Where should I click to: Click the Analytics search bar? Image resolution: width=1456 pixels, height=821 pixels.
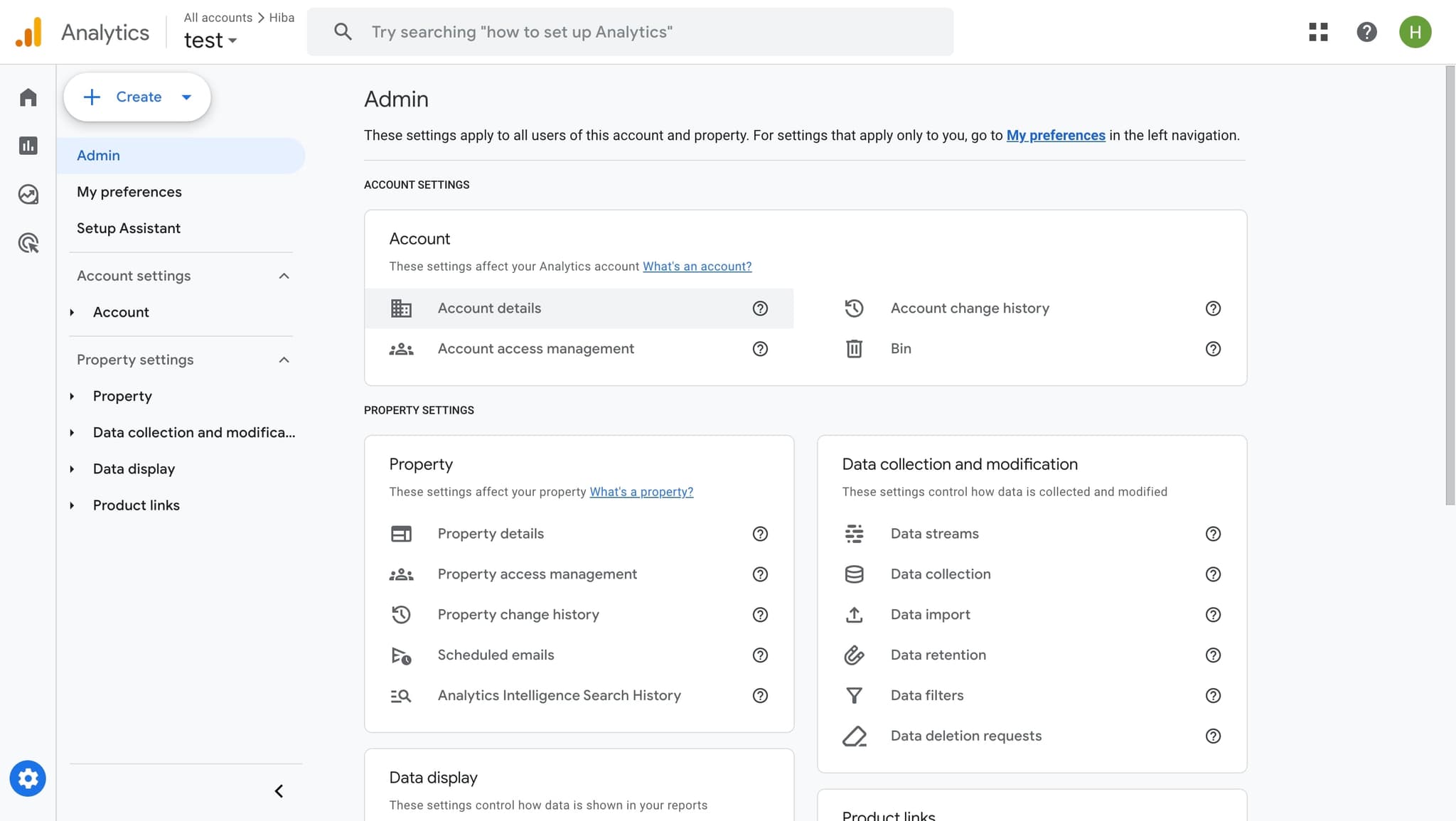coord(631,31)
